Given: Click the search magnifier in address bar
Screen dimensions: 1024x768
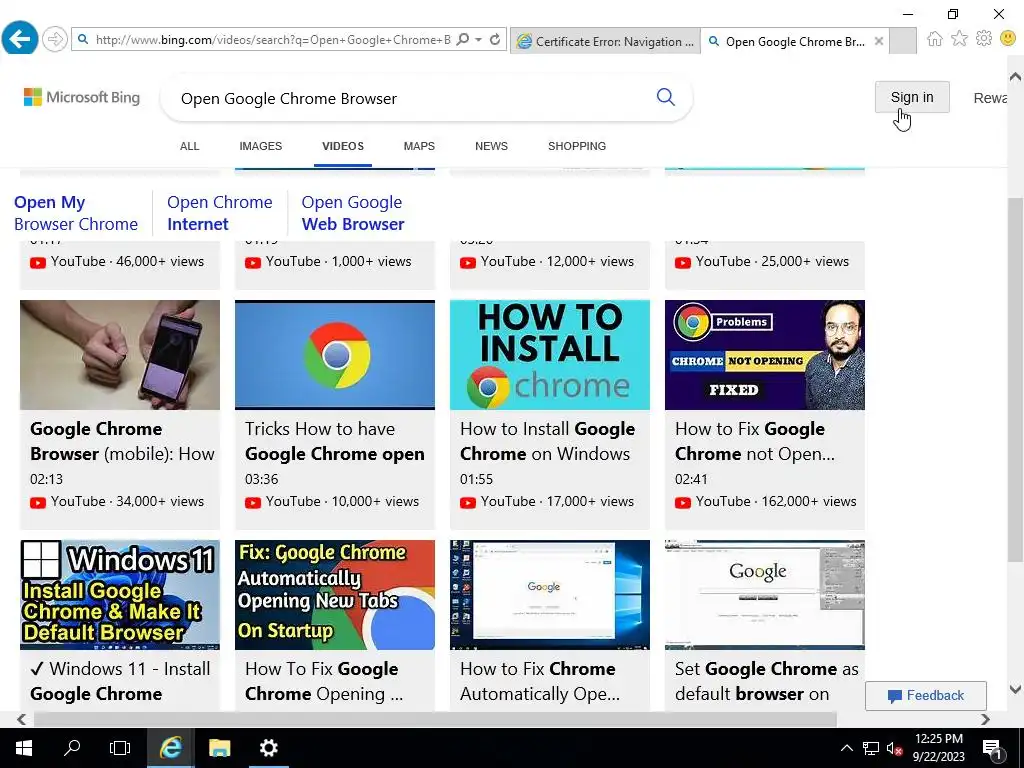Looking at the screenshot, I should pyautogui.click(x=463, y=40).
